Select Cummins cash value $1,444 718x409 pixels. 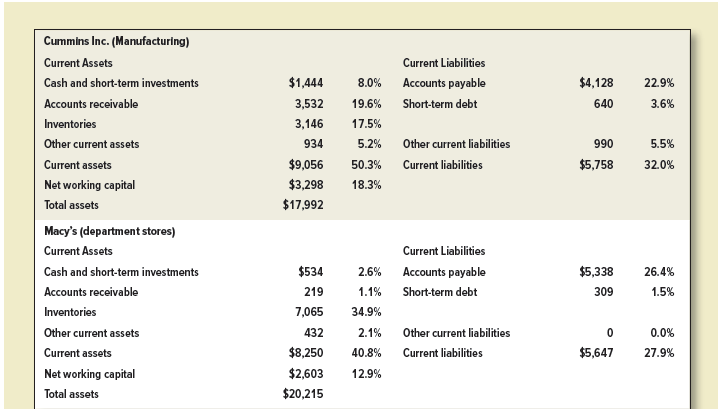(x=304, y=83)
